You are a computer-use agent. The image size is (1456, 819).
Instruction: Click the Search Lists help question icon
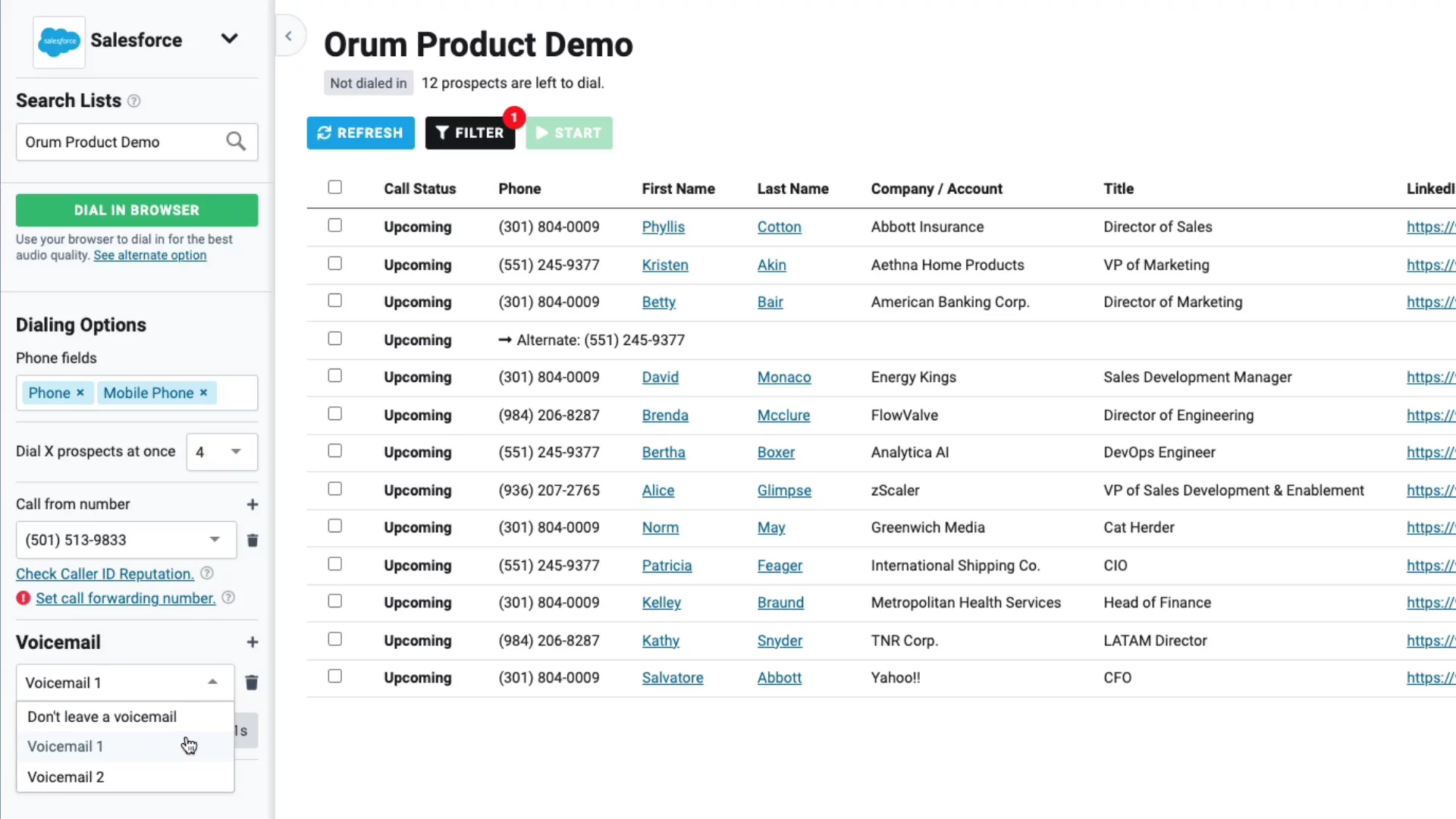(133, 101)
